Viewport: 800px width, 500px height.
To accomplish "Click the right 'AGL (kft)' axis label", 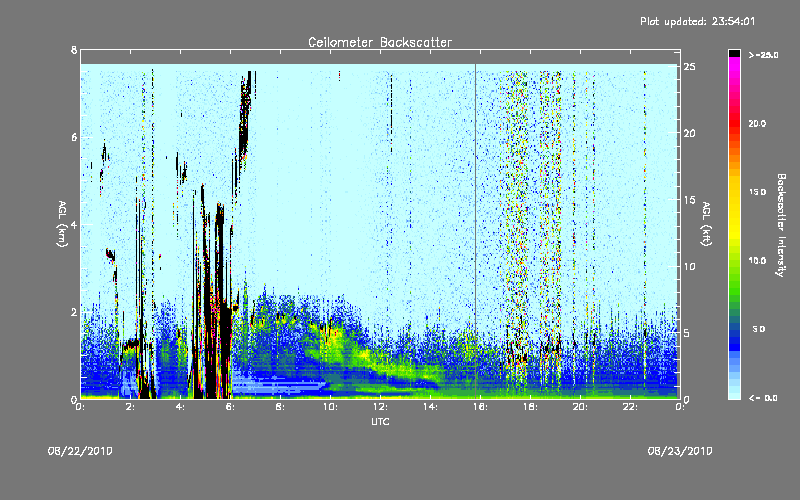I will [x=706, y=224].
